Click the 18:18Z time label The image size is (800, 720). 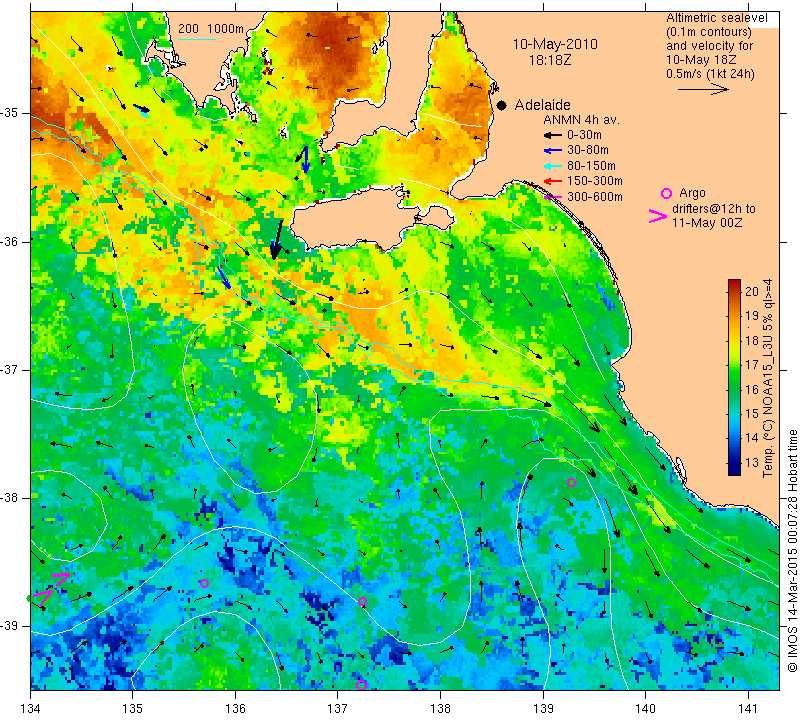549,60
